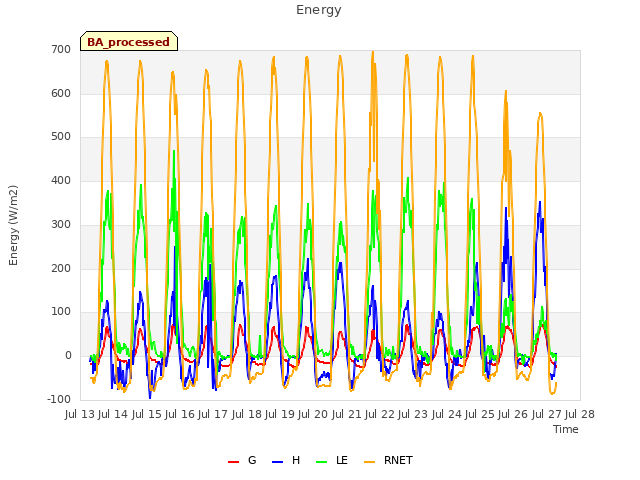The image size is (640, 480).
Task: Click the y-axis tick value 200
Action: click(61, 268)
